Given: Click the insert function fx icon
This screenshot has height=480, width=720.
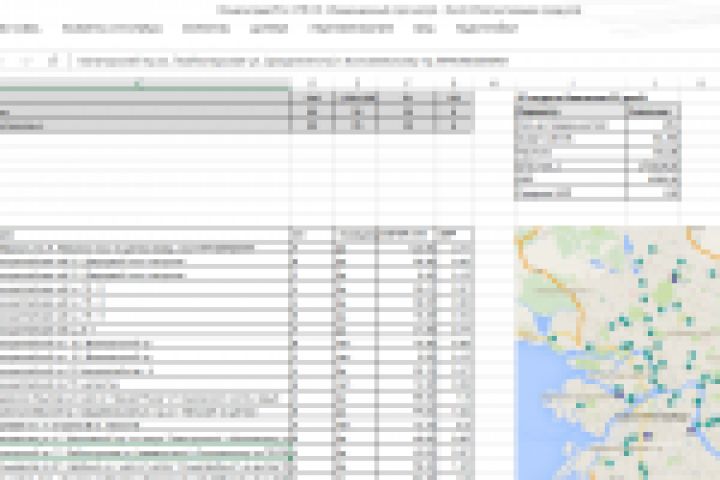Looking at the screenshot, I should (x=53, y=61).
